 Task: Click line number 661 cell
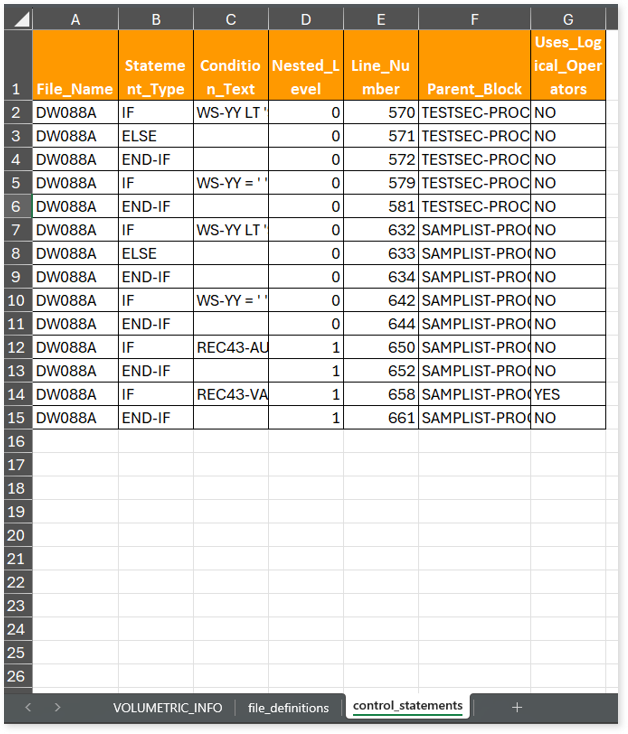pyautogui.click(x=380, y=418)
